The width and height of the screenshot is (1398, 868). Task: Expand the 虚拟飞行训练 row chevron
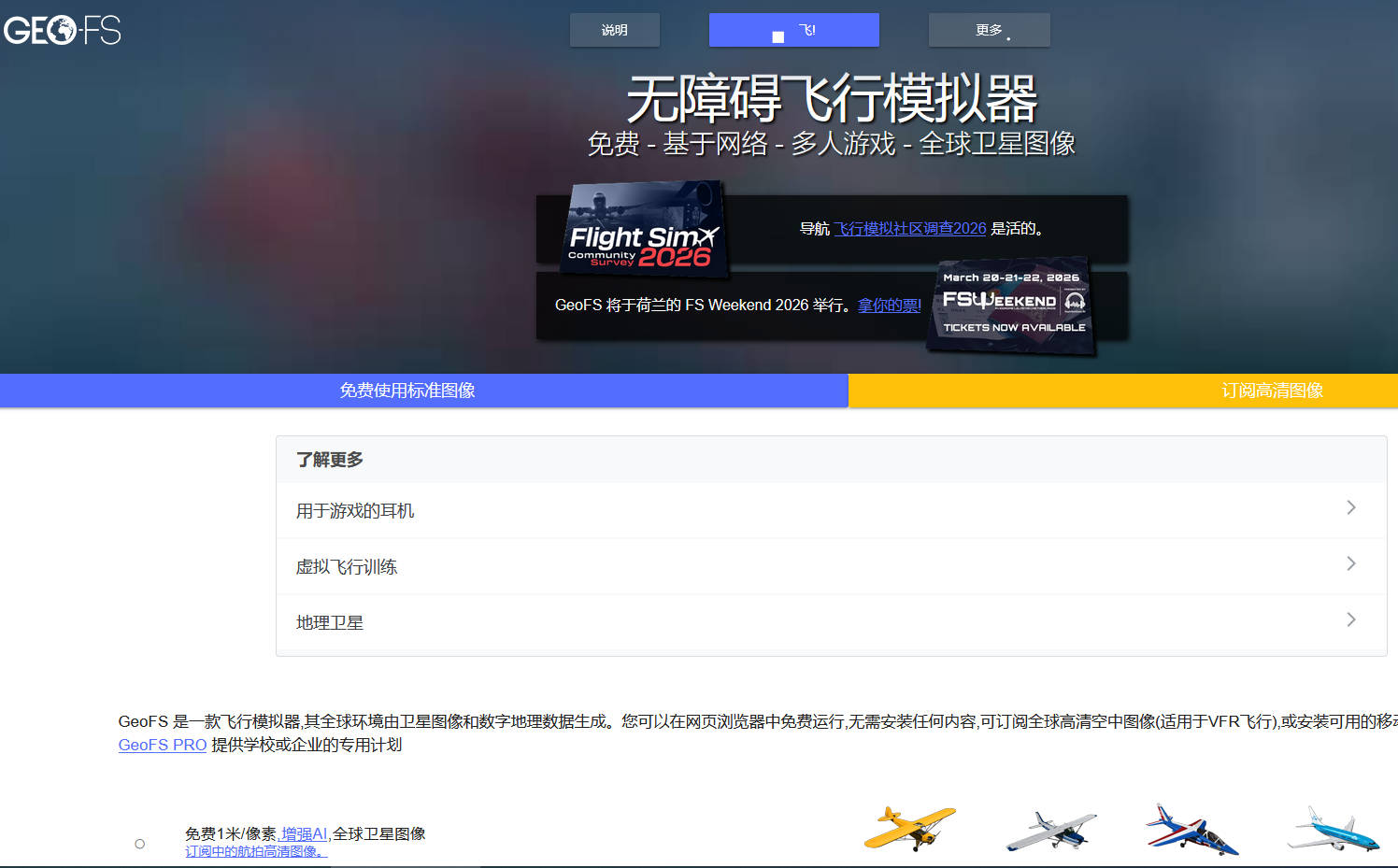click(x=1350, y=563)
